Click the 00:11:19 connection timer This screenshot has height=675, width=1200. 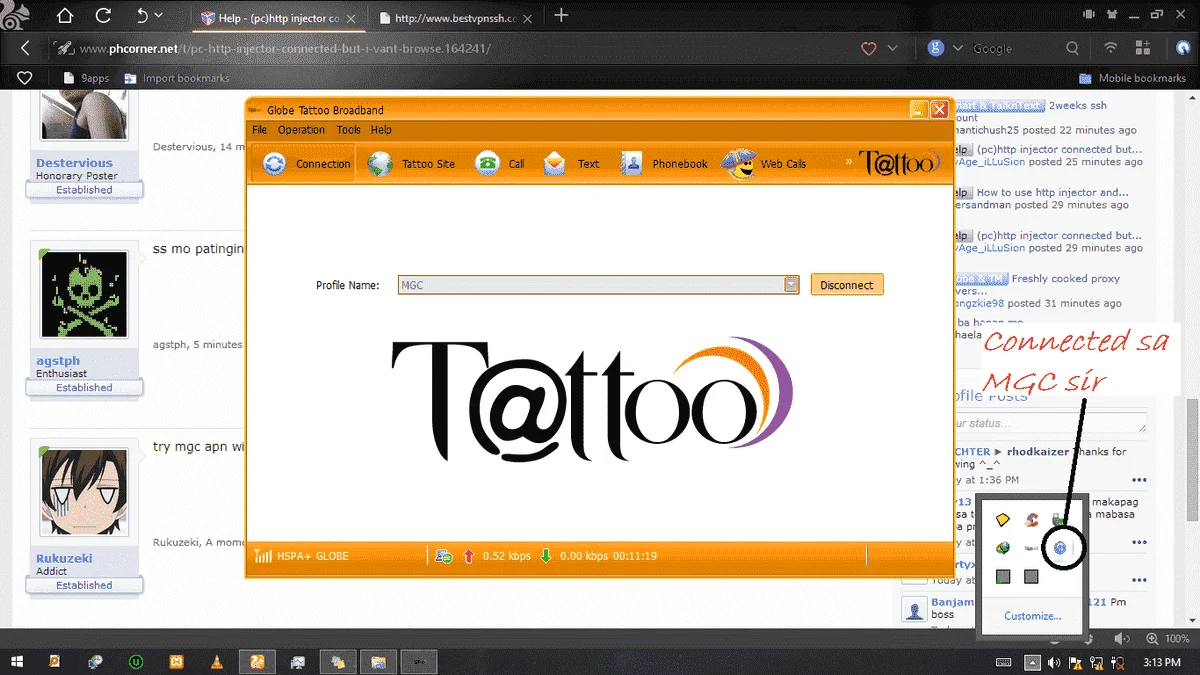[635, 556]
